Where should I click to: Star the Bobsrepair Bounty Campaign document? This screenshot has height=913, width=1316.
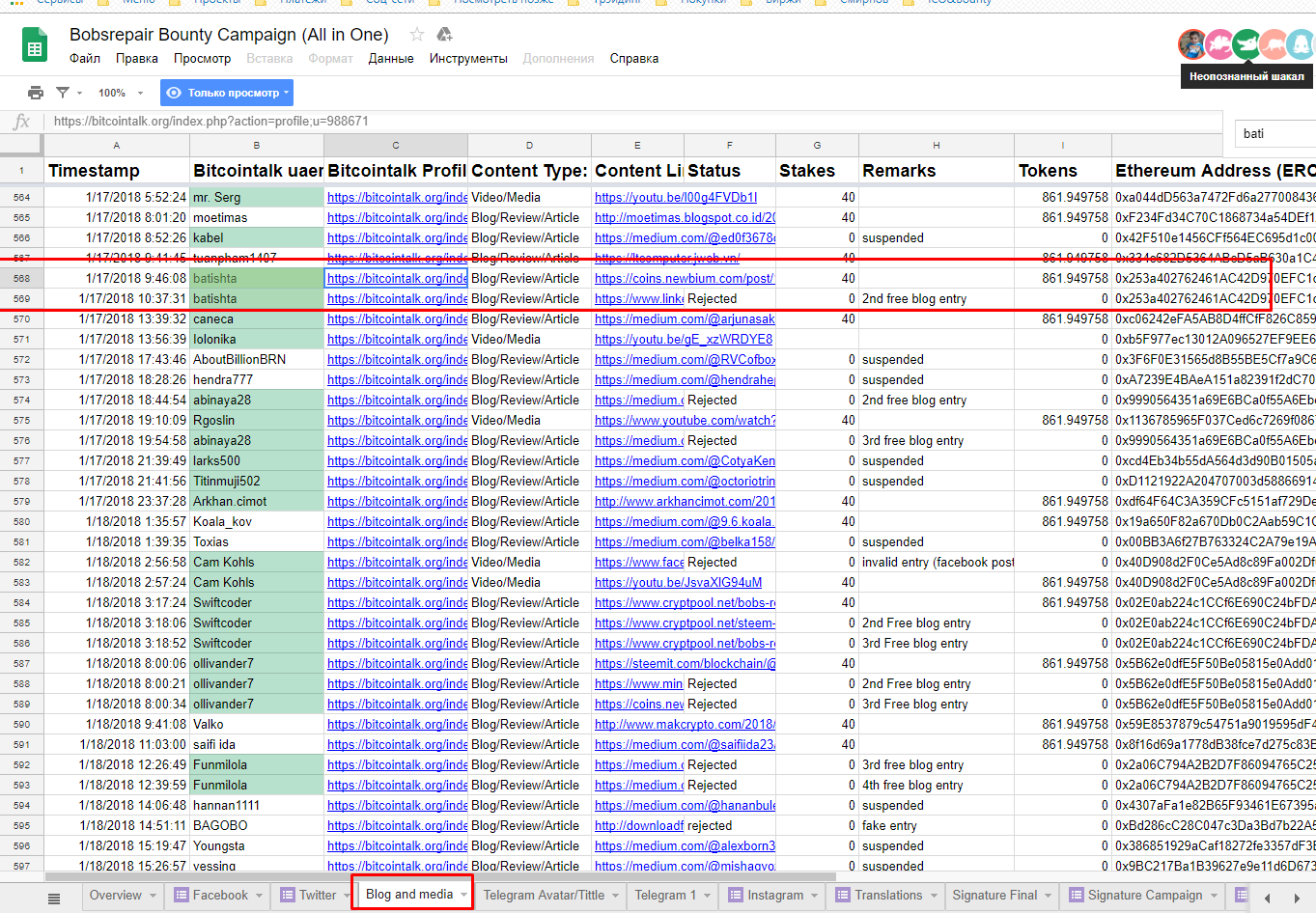(417, 35)
